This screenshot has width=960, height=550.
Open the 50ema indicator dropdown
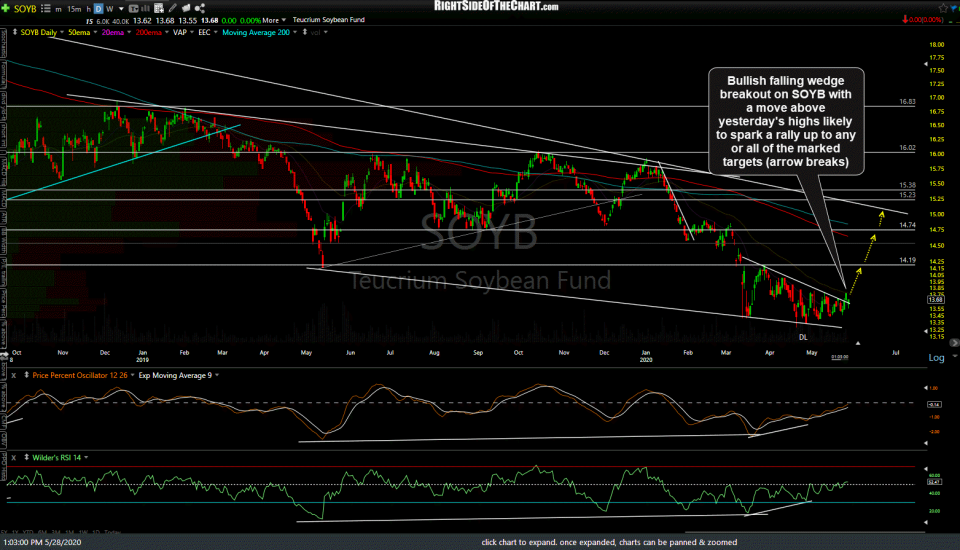95,32
